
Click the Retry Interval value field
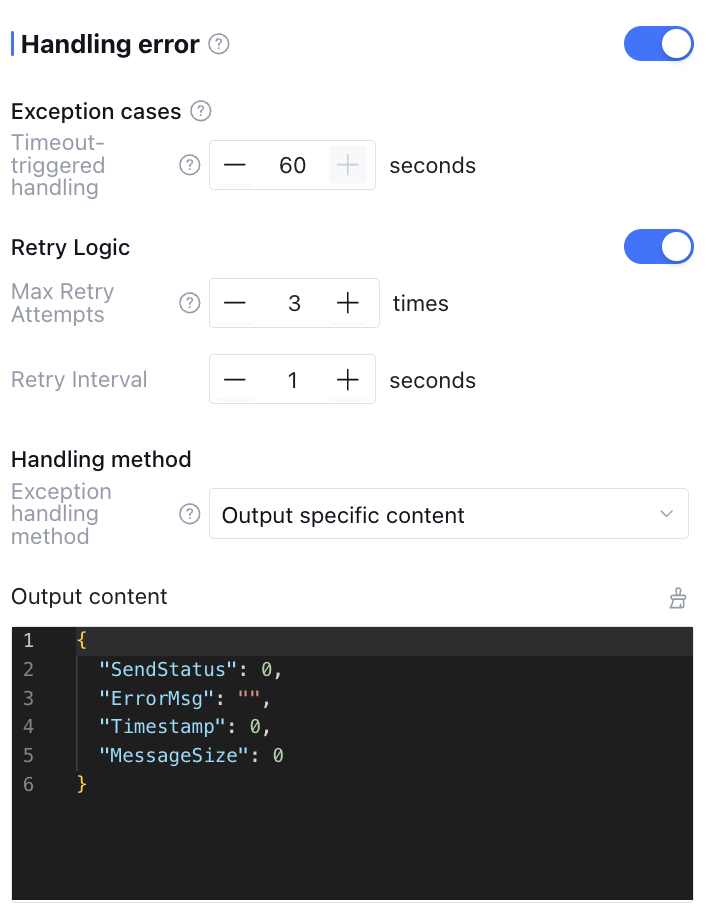tap(292, 380)
